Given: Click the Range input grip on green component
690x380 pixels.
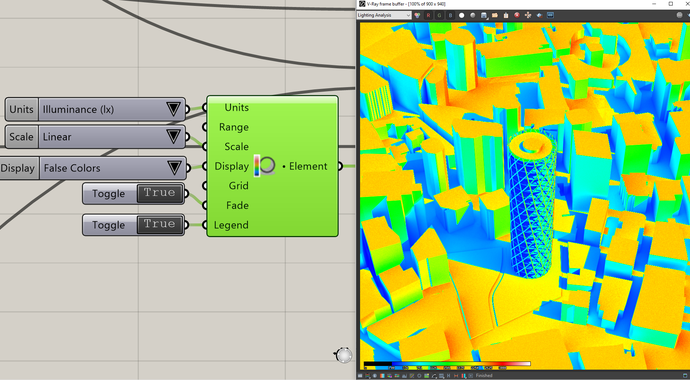Looking at the screenshot, I should click(205, 127).
